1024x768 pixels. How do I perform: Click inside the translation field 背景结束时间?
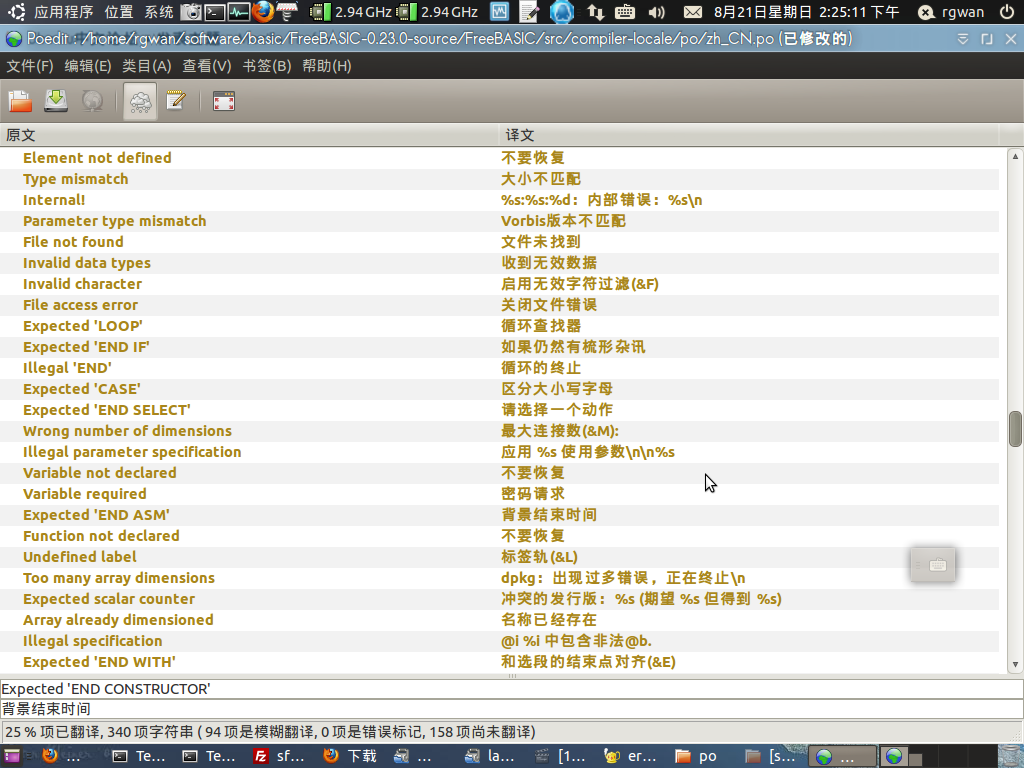[x=511, y=709]
